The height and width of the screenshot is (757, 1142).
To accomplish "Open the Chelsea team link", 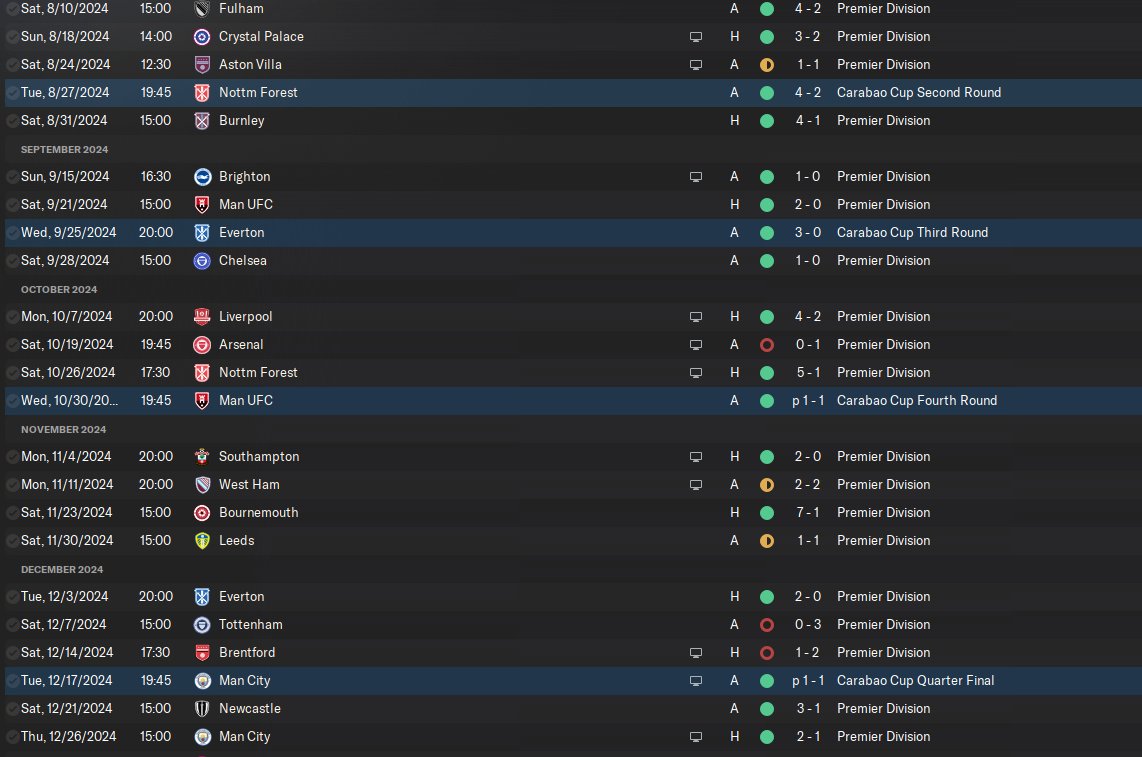I will coord(243,260).
